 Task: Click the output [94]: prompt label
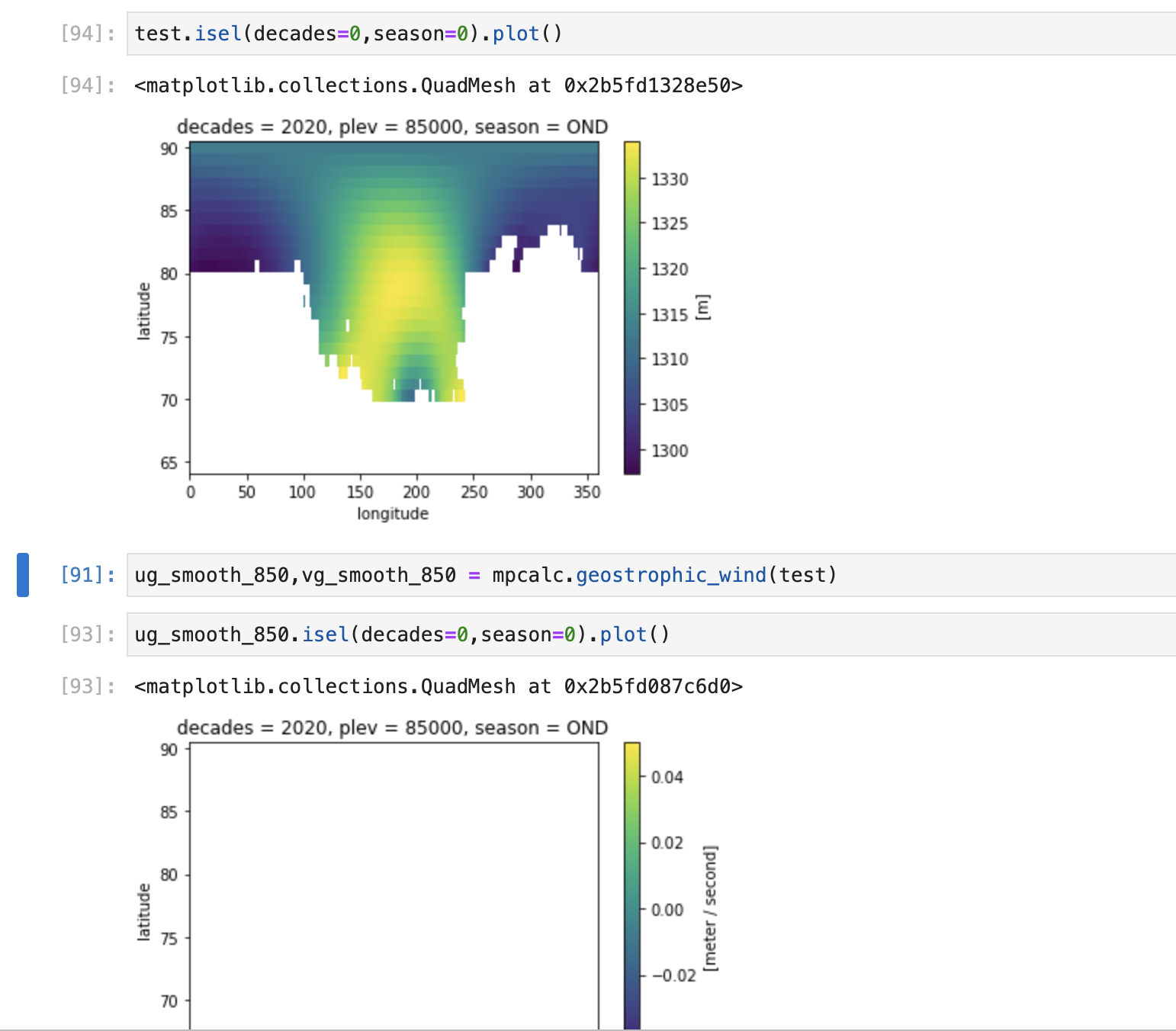[88, 85]
